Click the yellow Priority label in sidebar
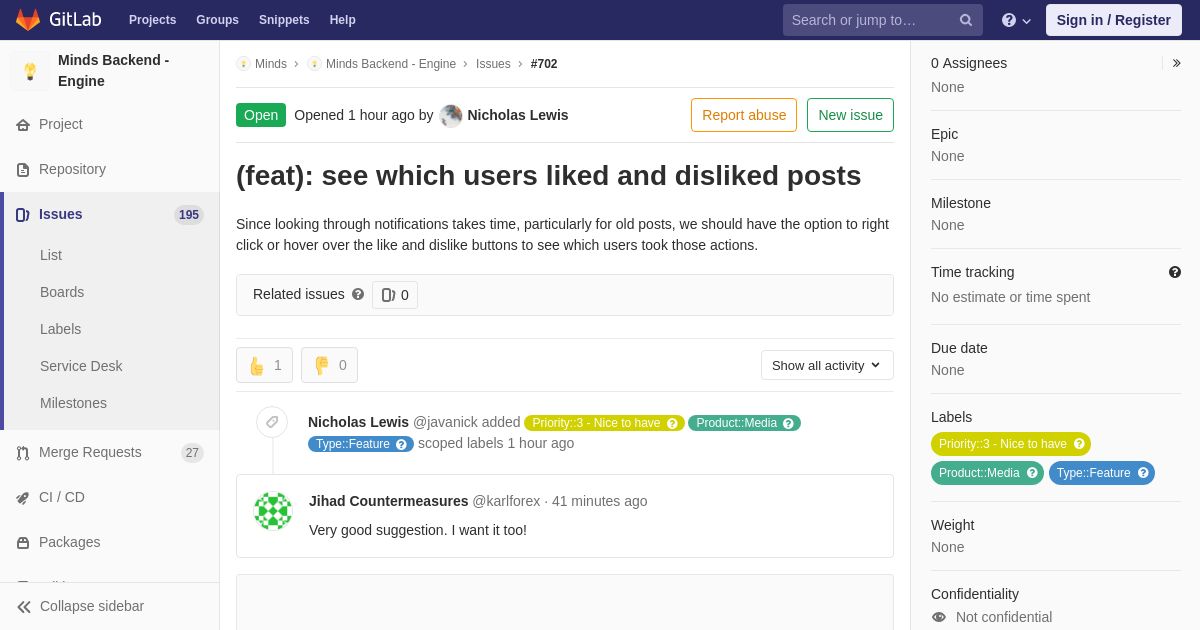Viewport: 1200px width, 630px height. click(x=1011, y=444)
